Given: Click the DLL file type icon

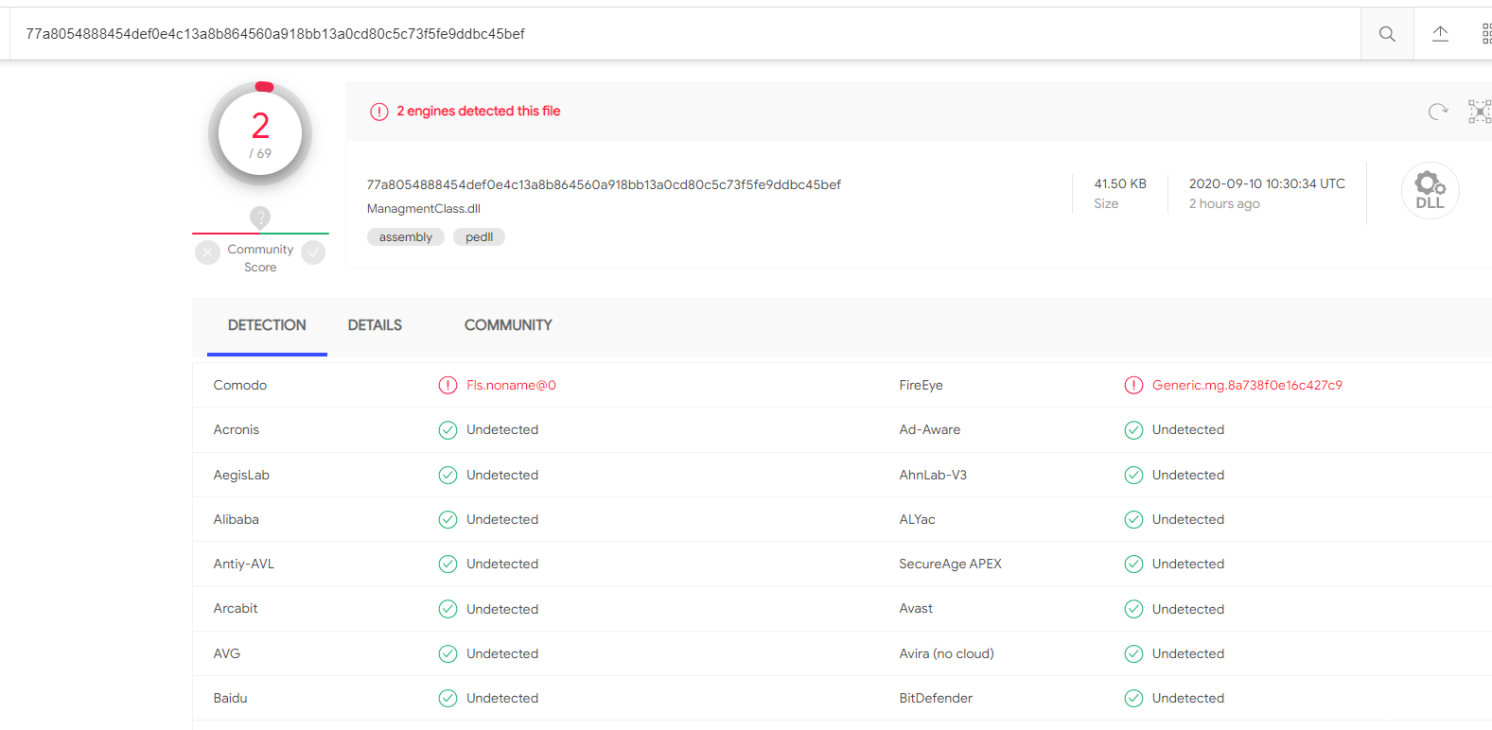Looking at the screenshot, I should tap(1430, 191).
